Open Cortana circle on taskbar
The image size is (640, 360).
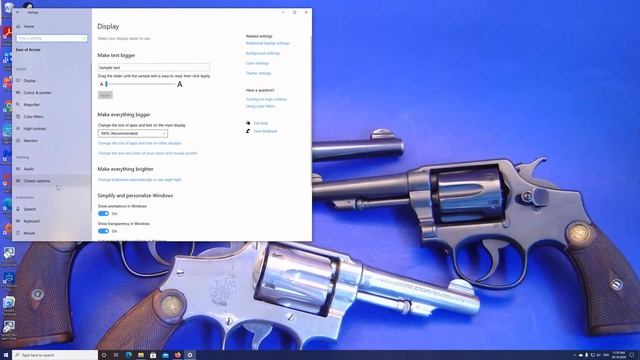[104, 355]
